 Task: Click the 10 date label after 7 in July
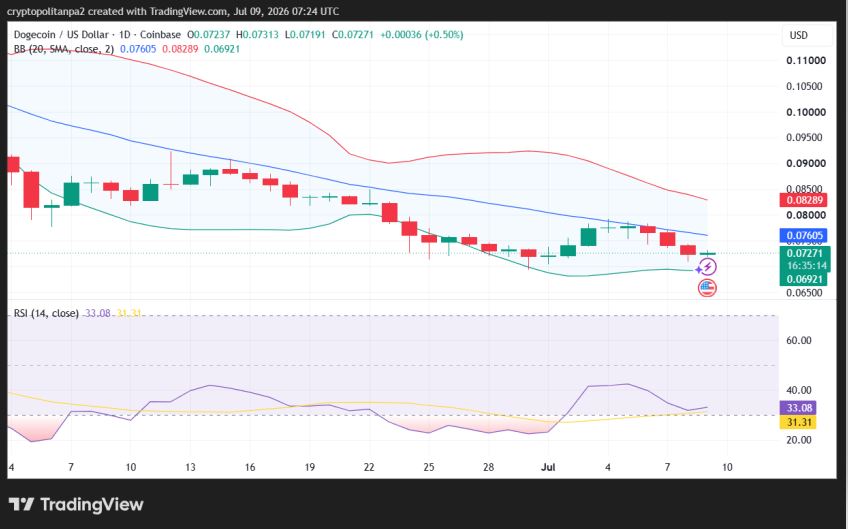tap(727, 467)
